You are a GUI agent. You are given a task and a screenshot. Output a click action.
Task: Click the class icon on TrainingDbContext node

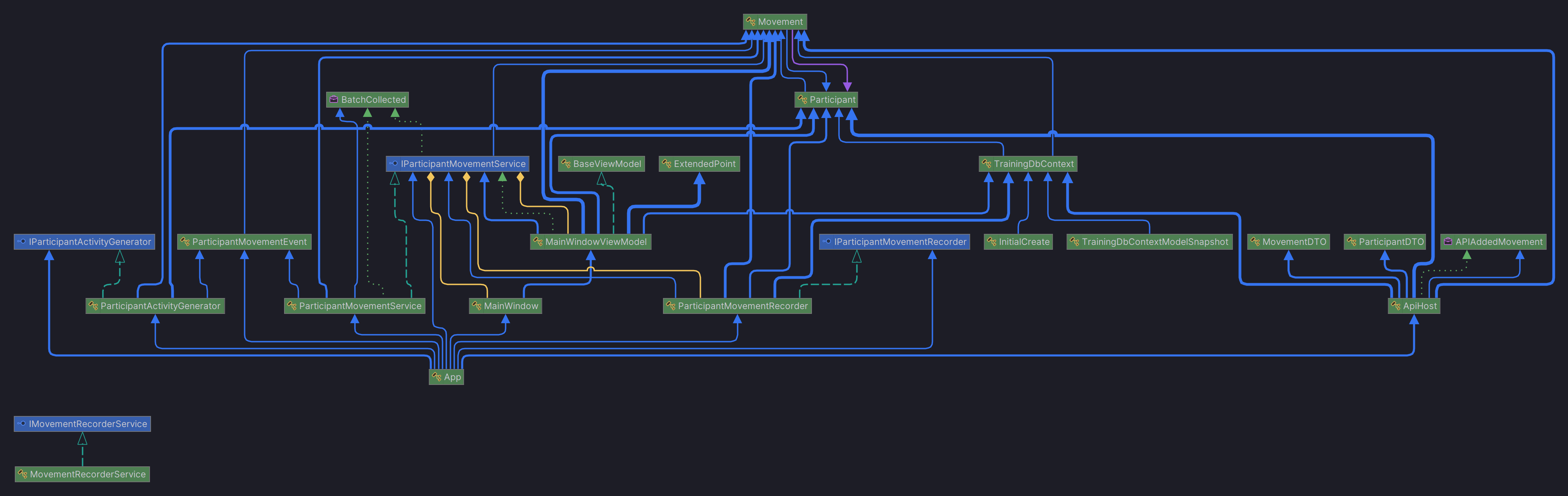[x=986, y=164]
